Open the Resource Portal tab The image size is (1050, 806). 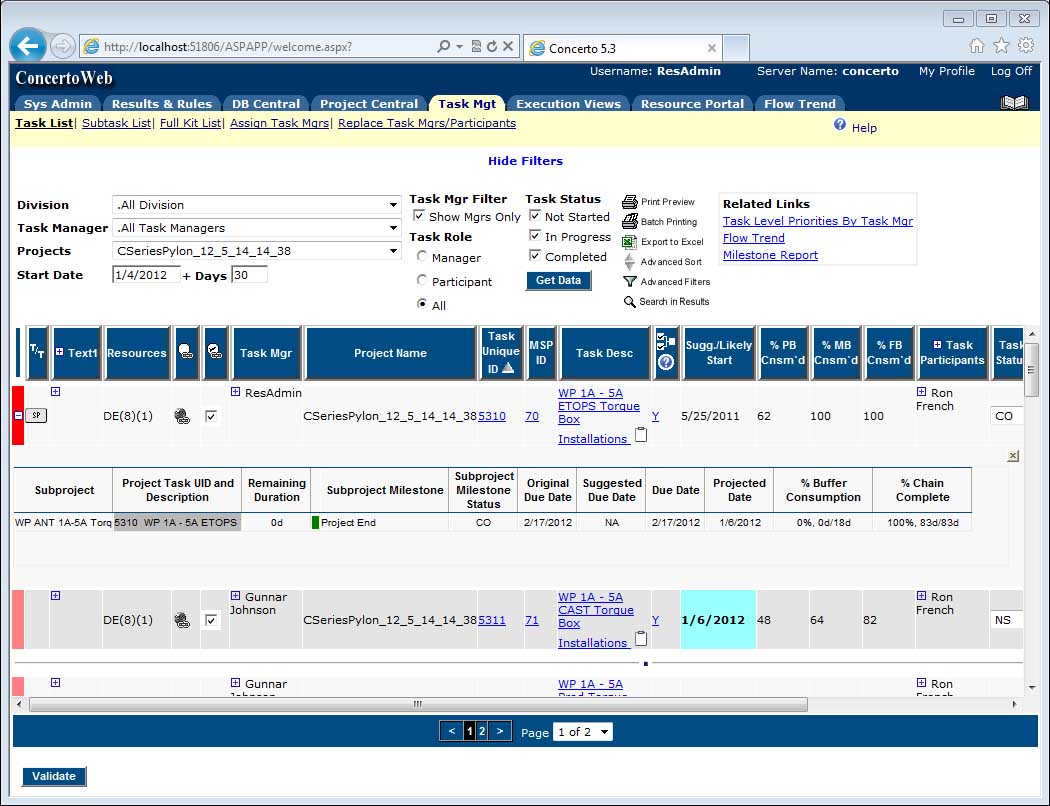(692, 104)
